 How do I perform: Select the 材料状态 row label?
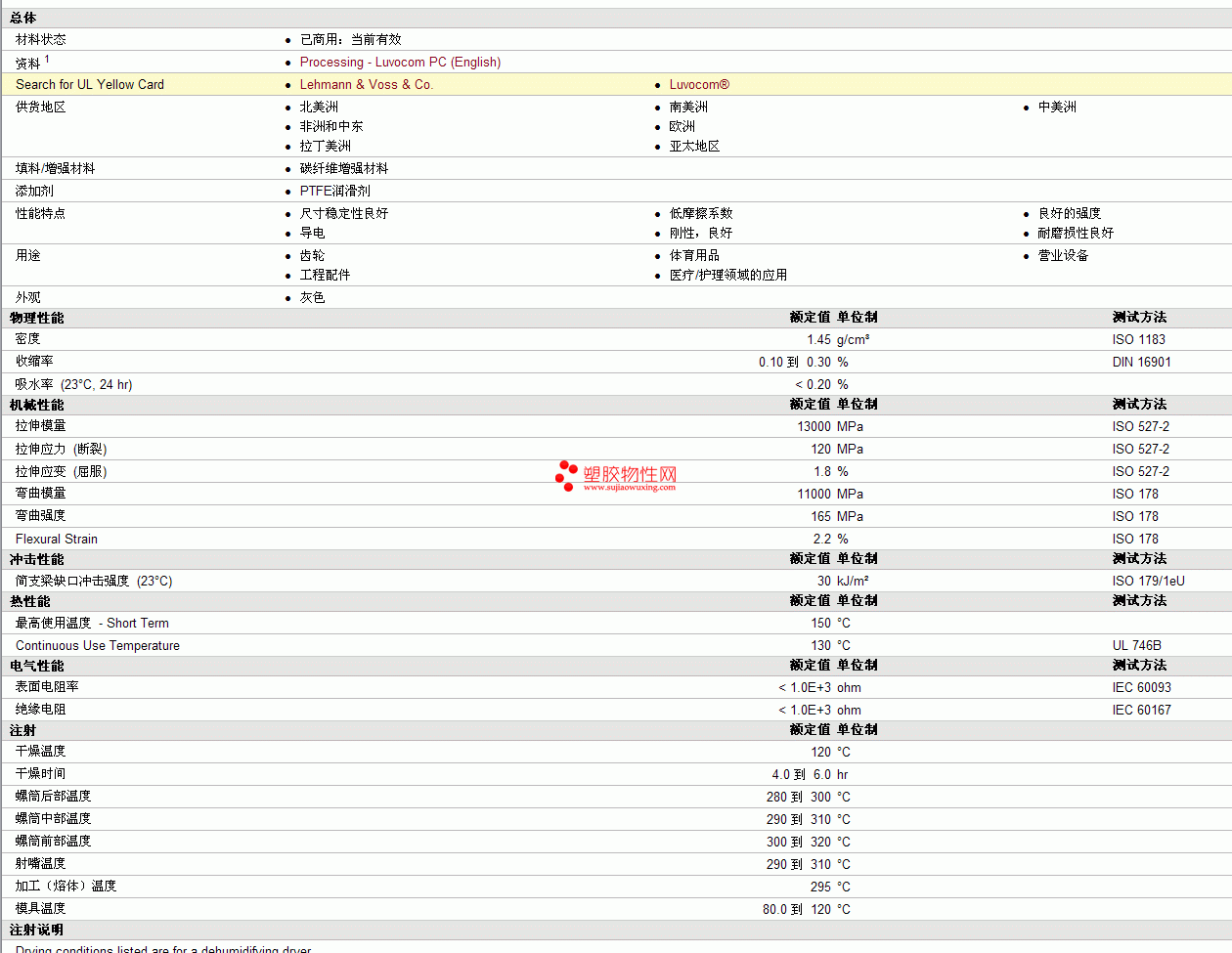pyautogui.click(x=41, y=39)
